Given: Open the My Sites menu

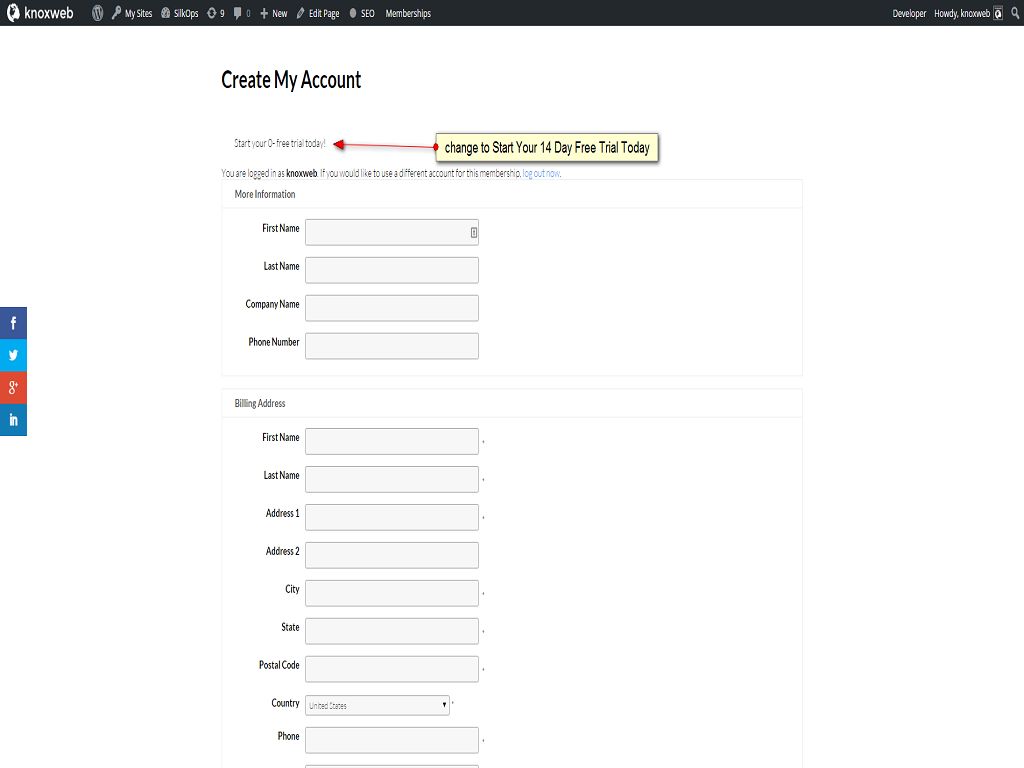Looking at the screenshot, I should (132, 13).
